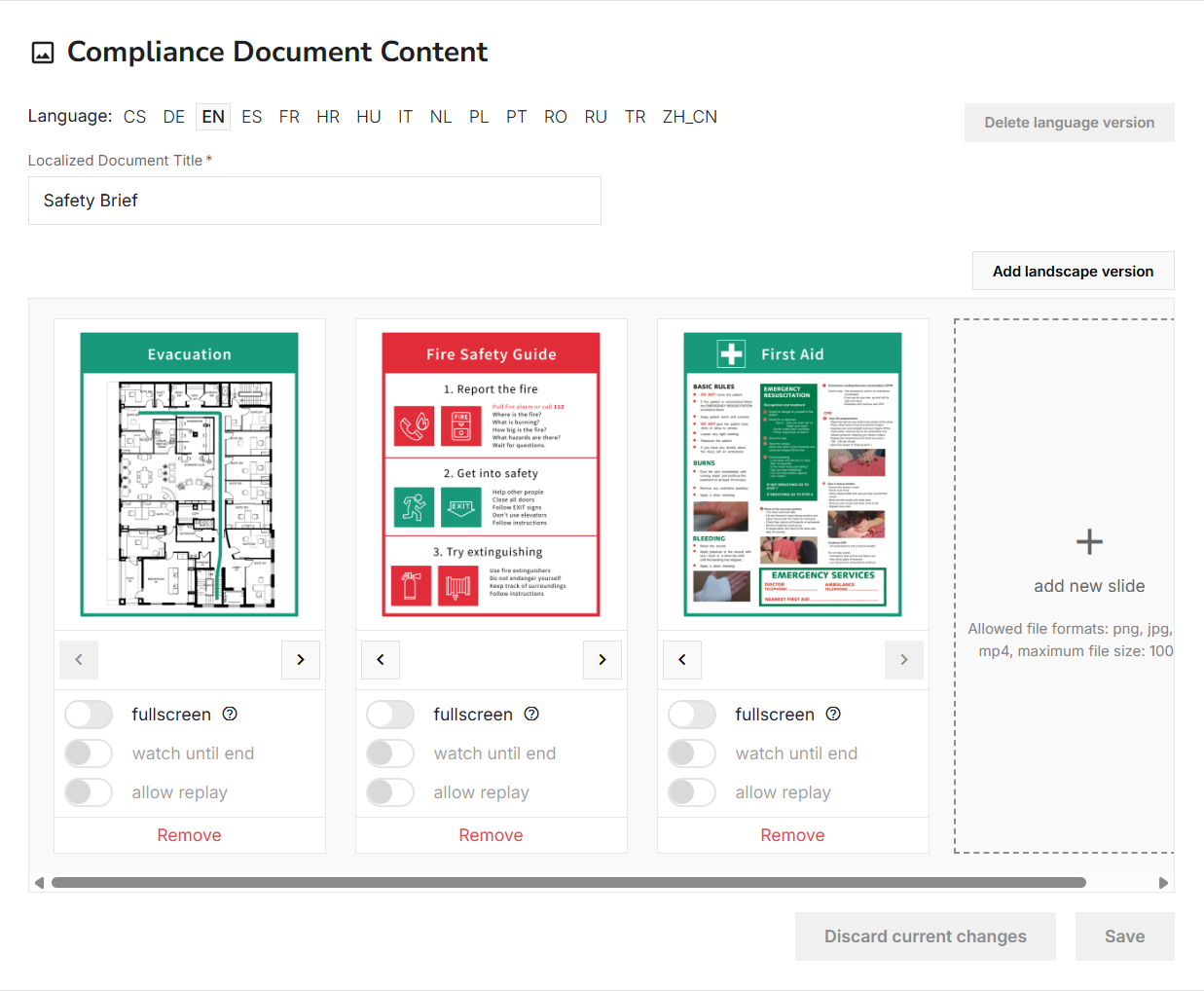Click help icon beside Fire Safety fullscreen
The image size is (1204, 991).
pyautogui.click(x=531, y=714)
